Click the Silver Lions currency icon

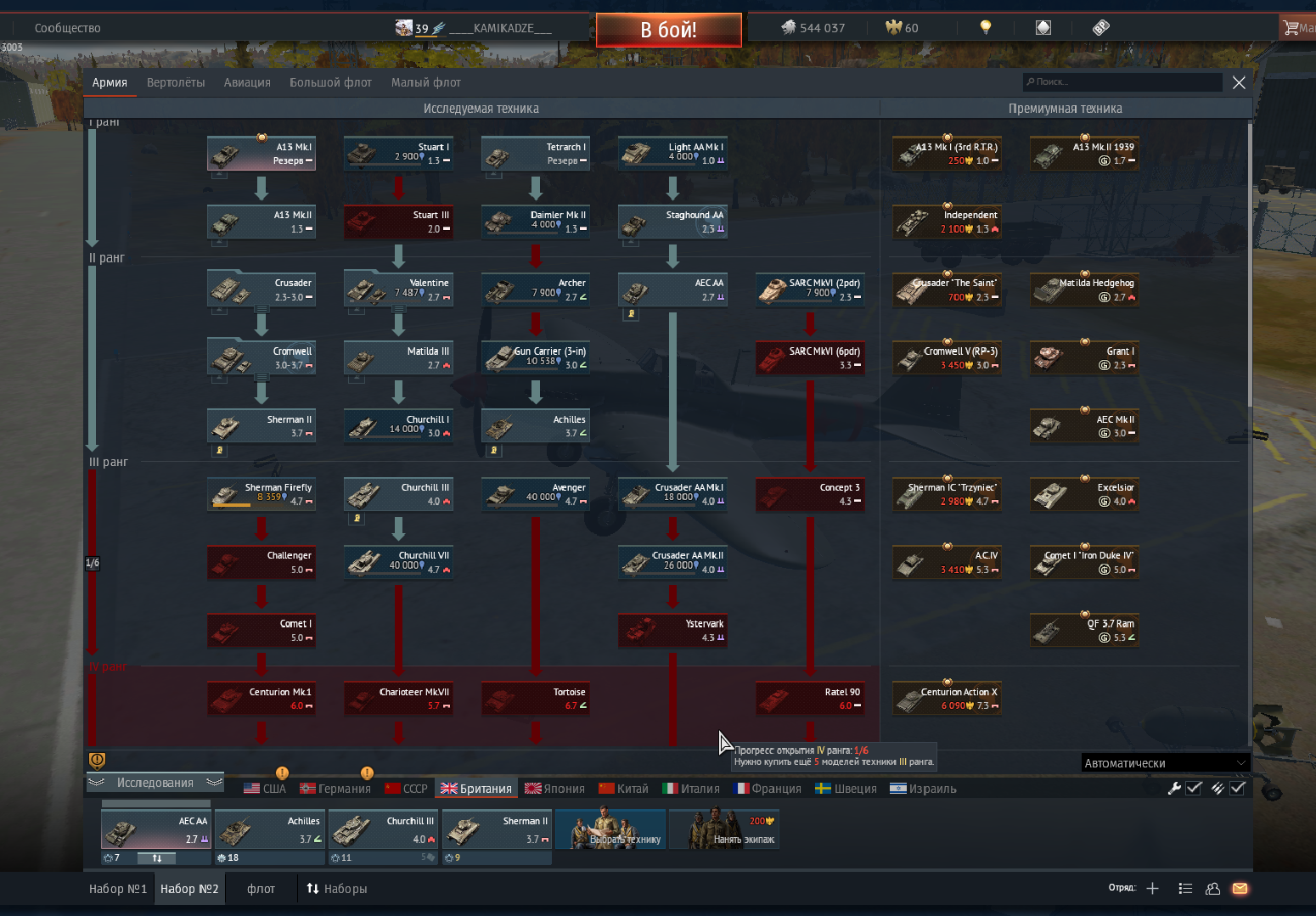click(789, 27)
